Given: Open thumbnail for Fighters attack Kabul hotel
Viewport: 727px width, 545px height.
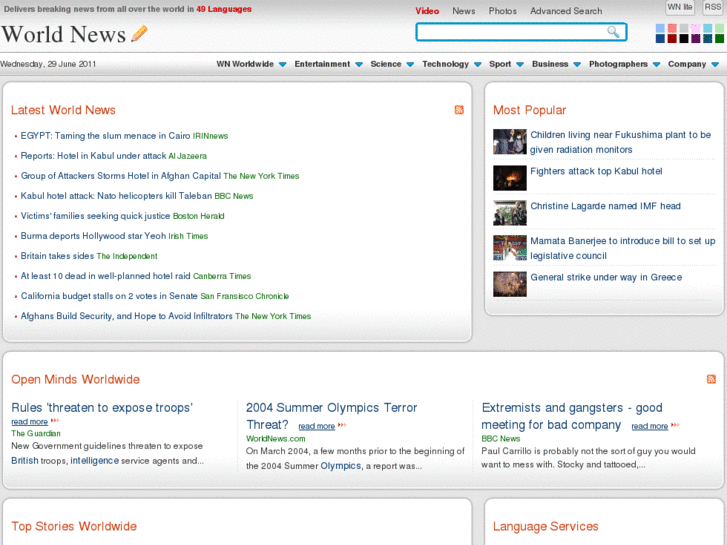Looking at the screenshot, I should 510,178.
